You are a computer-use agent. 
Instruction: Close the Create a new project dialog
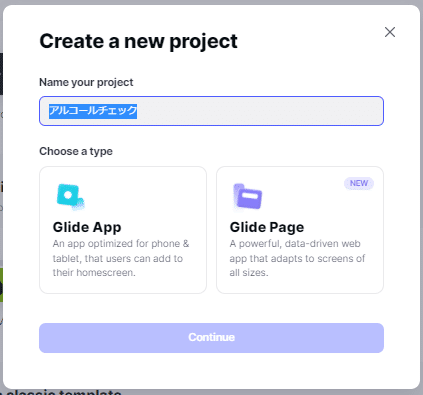click(x=390, y=32)
